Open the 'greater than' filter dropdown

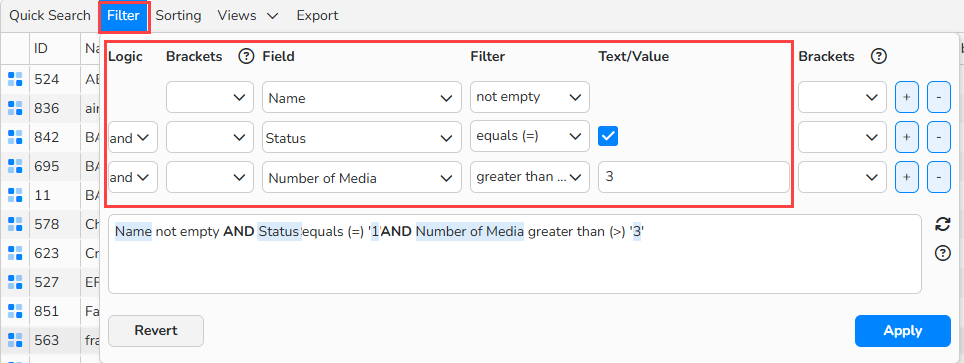tap(530, 177)
